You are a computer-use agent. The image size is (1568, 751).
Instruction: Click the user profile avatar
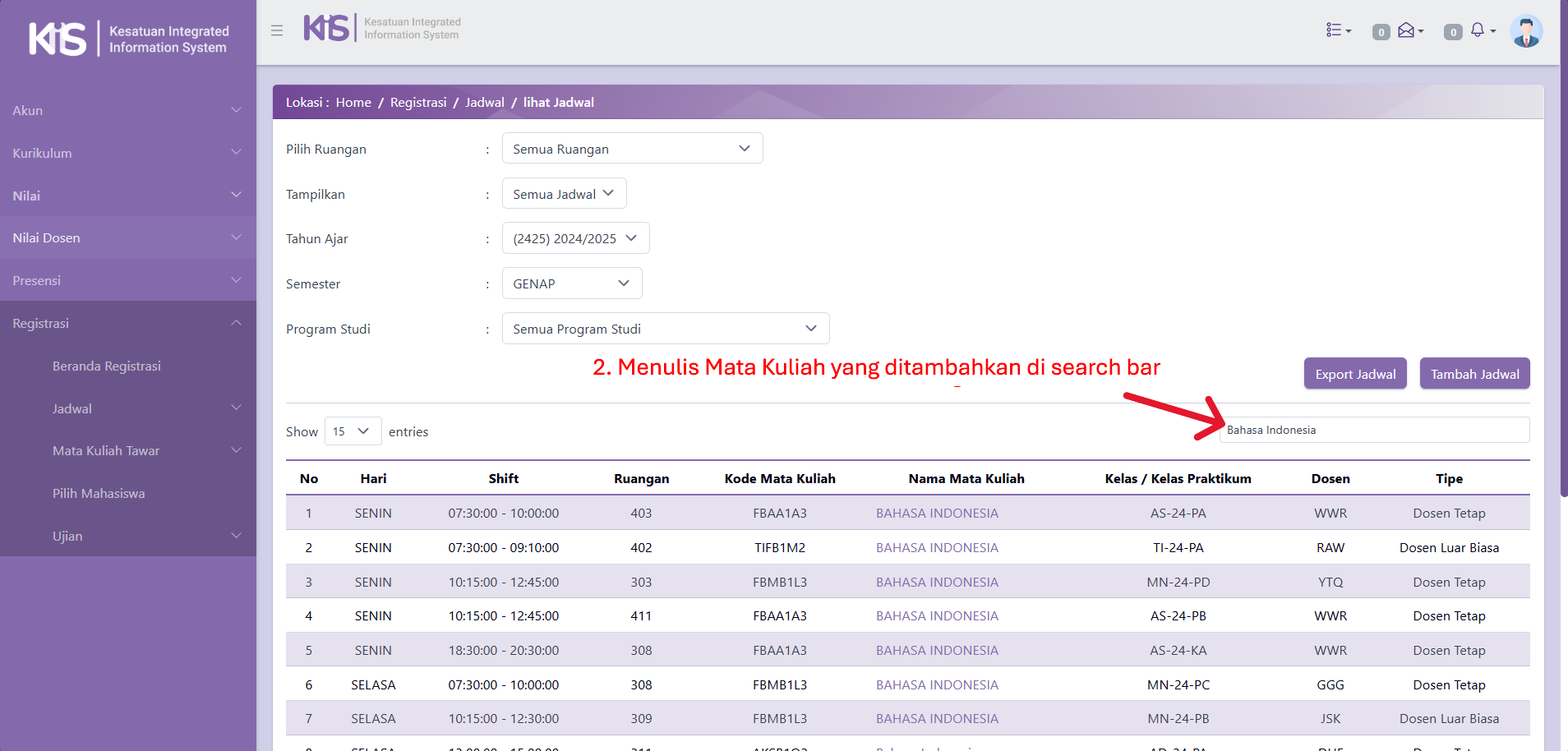click(1526, 31)
